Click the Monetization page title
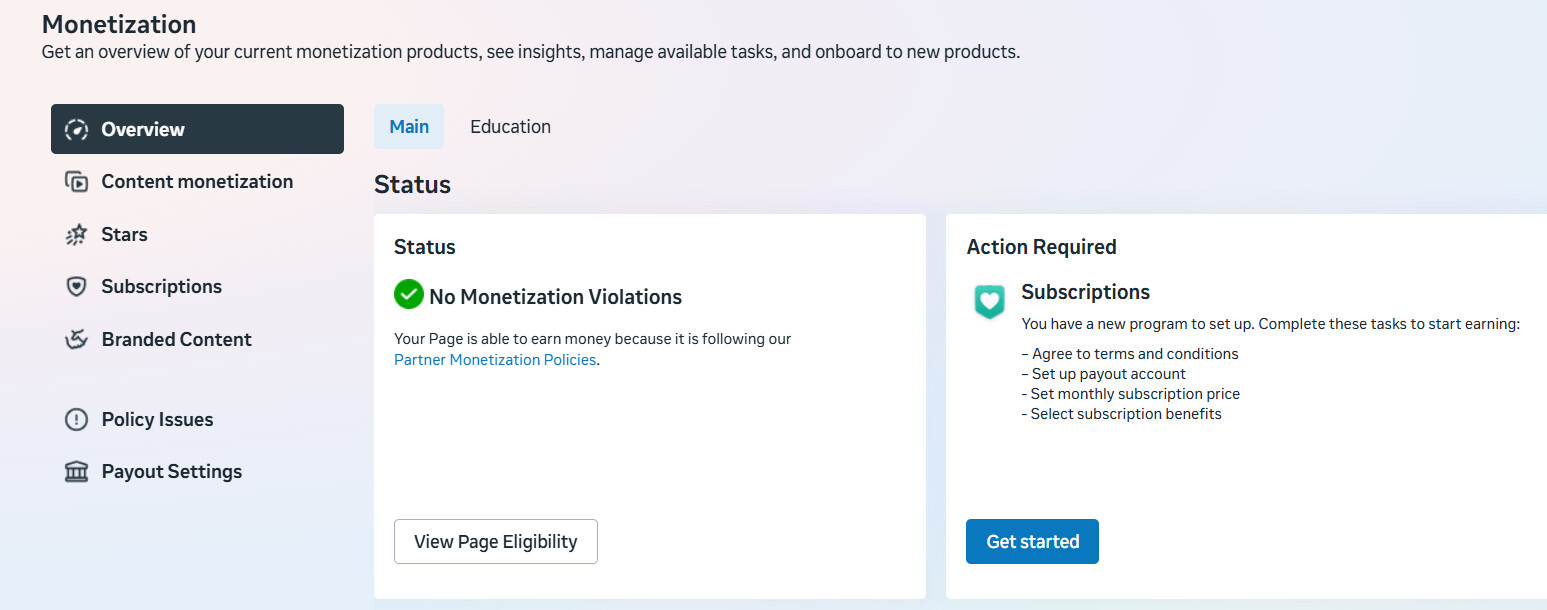1547x610 pixels. [x=119, y=24]
